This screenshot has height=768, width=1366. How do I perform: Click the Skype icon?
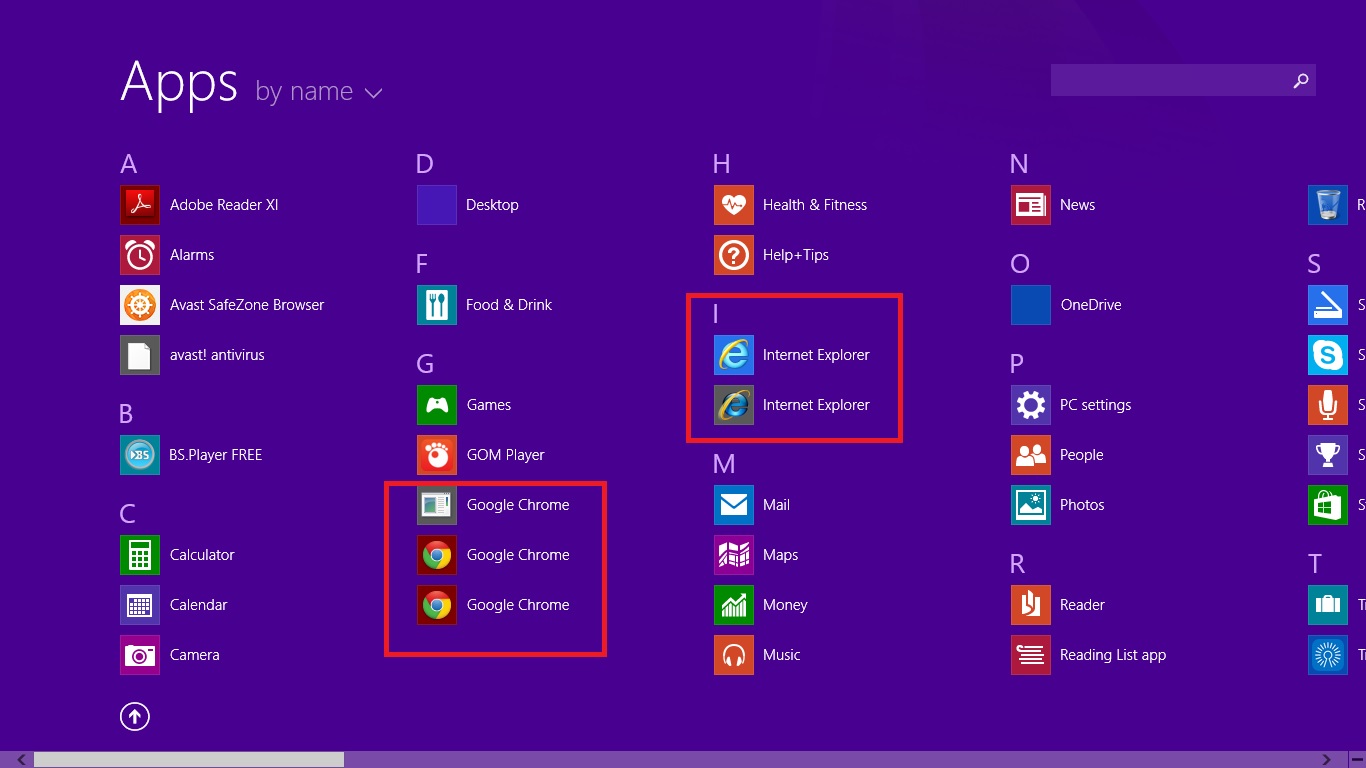1328,355
